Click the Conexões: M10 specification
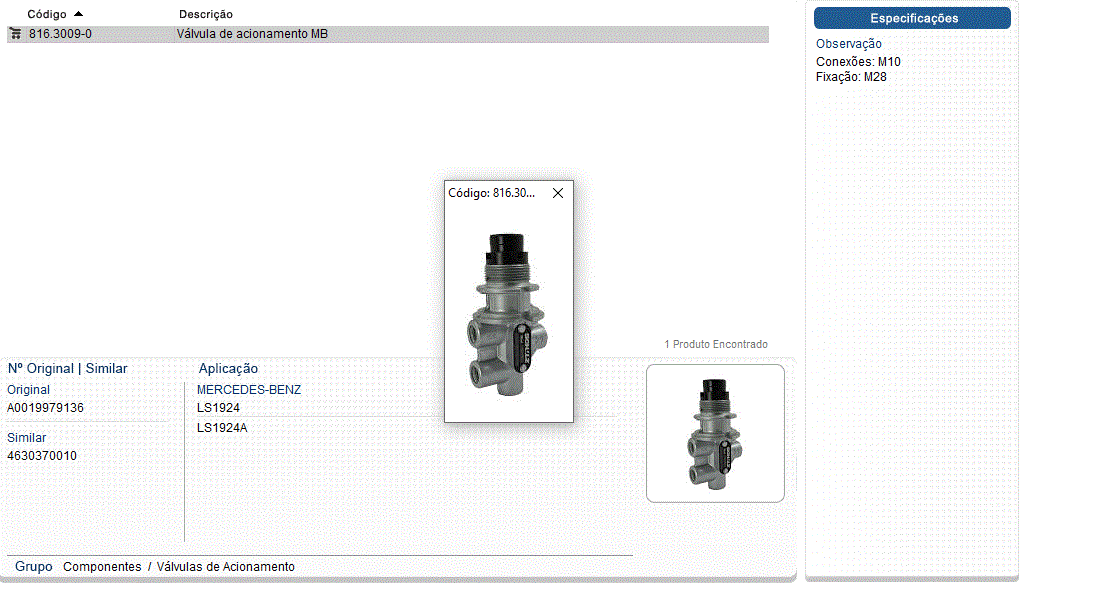1120x598 pixels. (858, 62)
